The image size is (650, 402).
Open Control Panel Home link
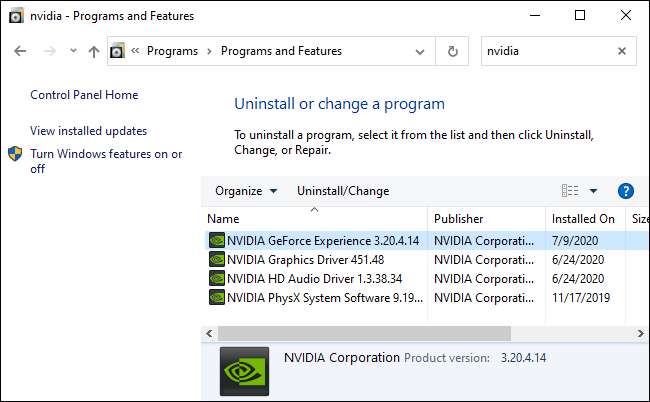click(84, 95)
